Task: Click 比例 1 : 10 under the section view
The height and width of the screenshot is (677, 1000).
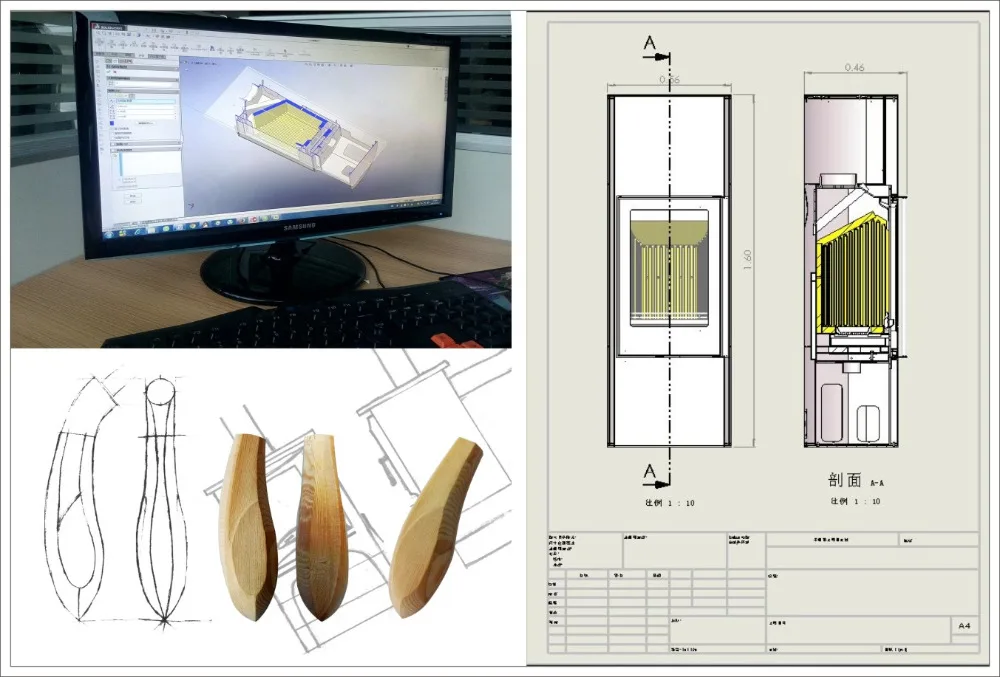Action: pos(855,501)
